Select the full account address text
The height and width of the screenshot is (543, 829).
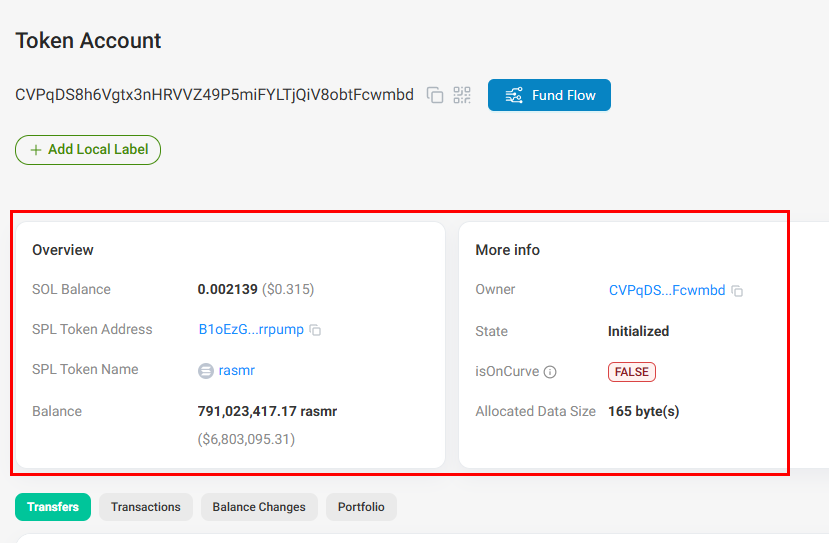214,95
